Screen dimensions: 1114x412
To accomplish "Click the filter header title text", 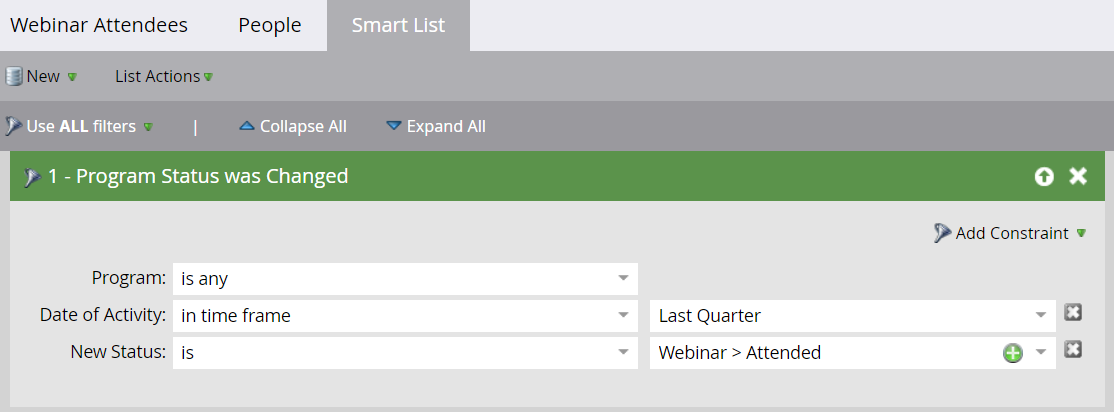I will (198, 176).
